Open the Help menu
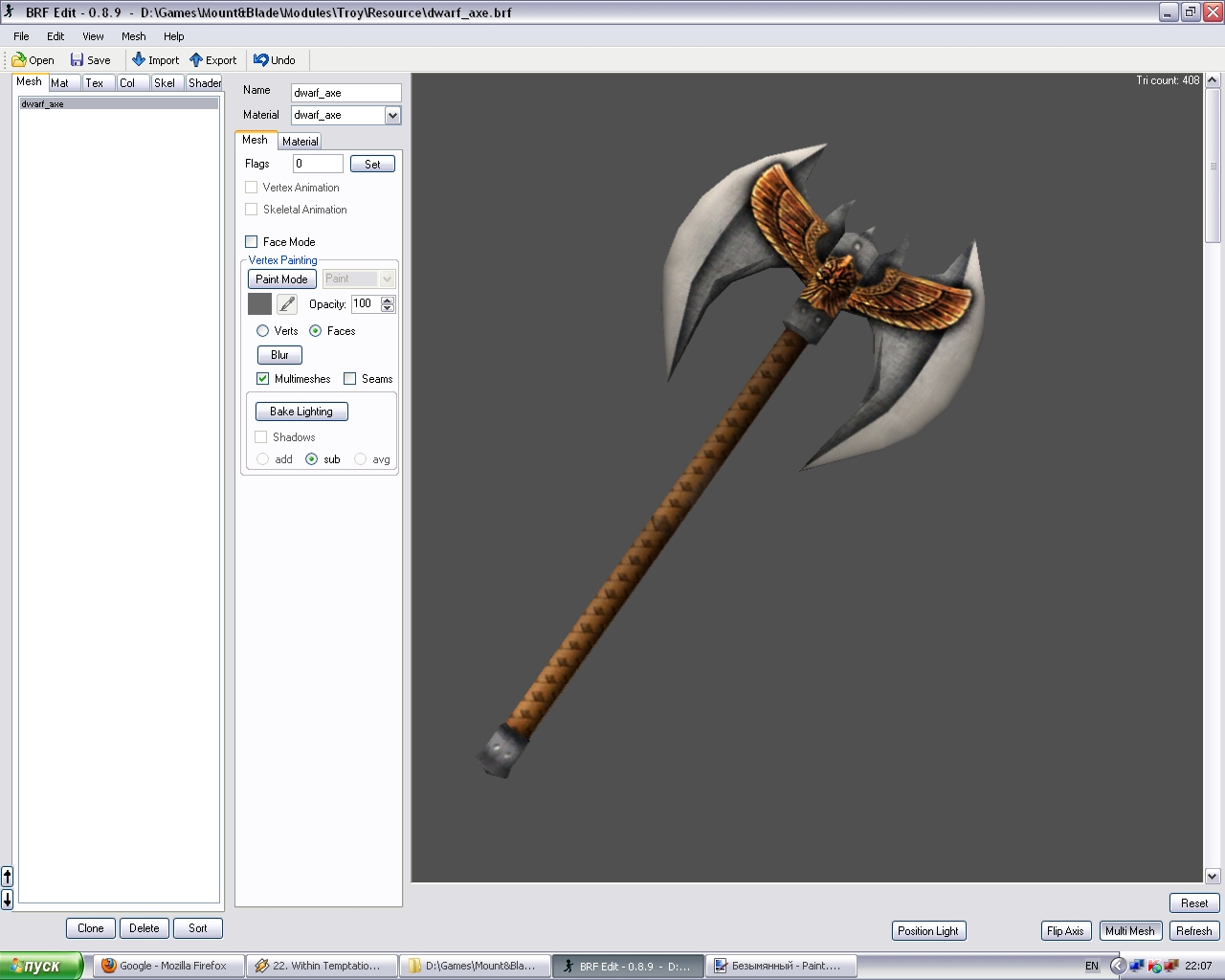 tap(173, 36)
